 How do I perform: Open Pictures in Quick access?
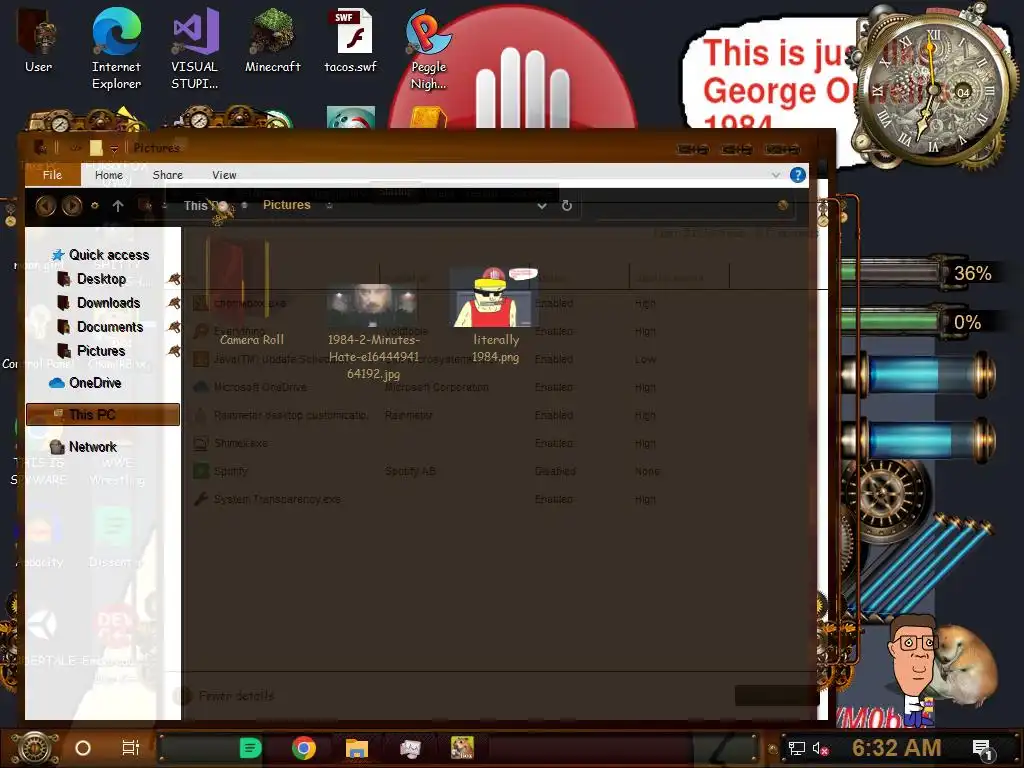[101, 351]
